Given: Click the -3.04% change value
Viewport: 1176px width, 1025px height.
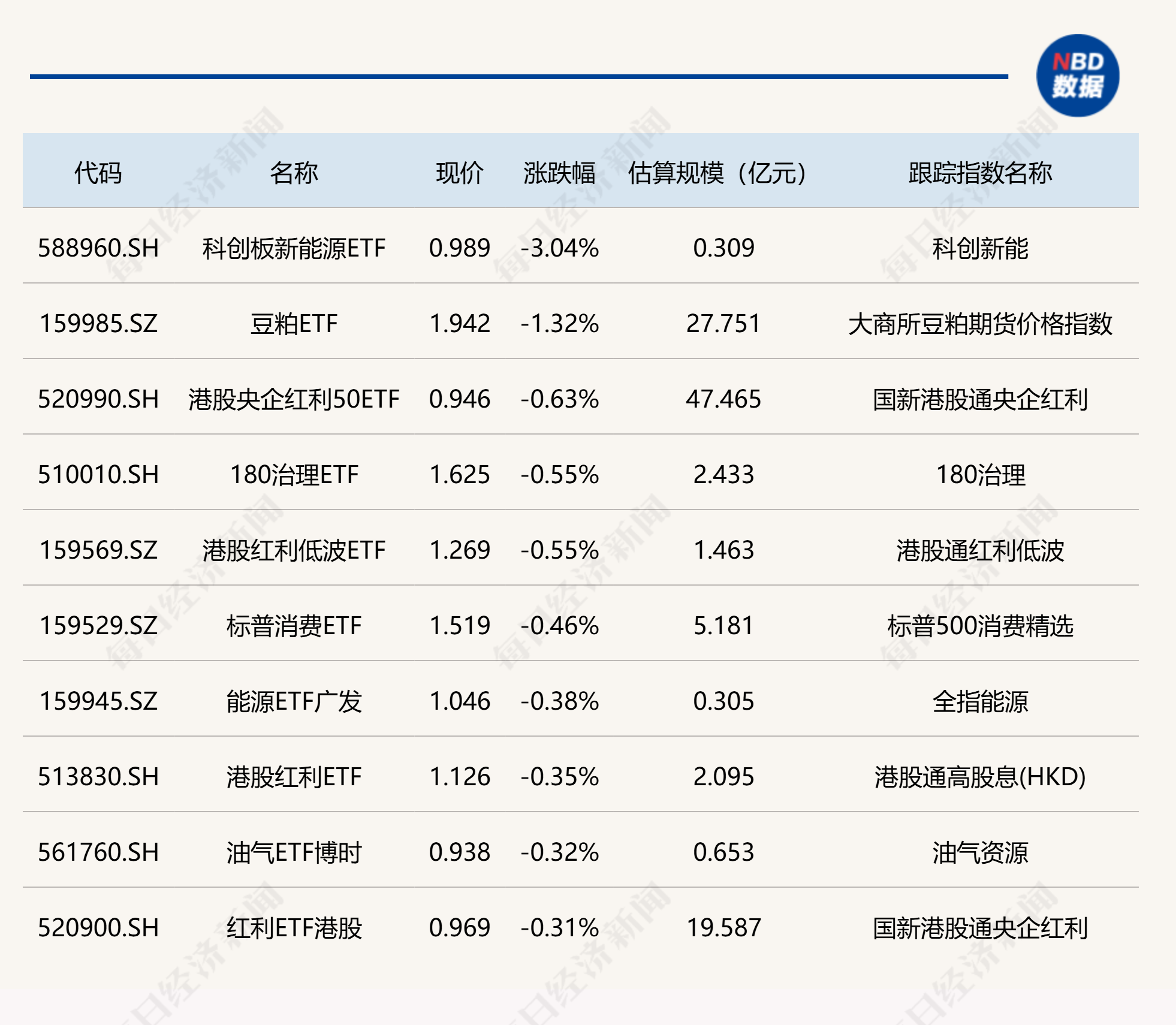Looking at the screenshot, I should point(559,248).
